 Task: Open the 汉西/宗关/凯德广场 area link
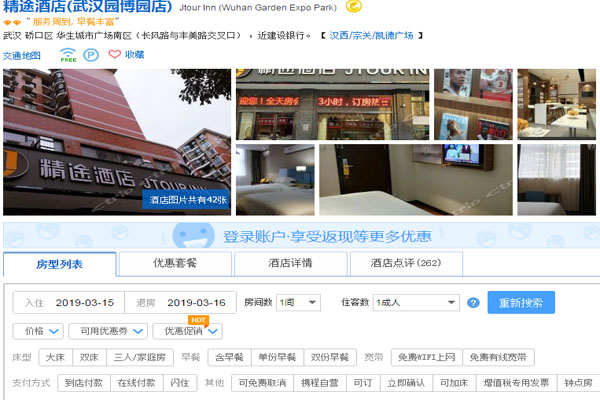371,36
